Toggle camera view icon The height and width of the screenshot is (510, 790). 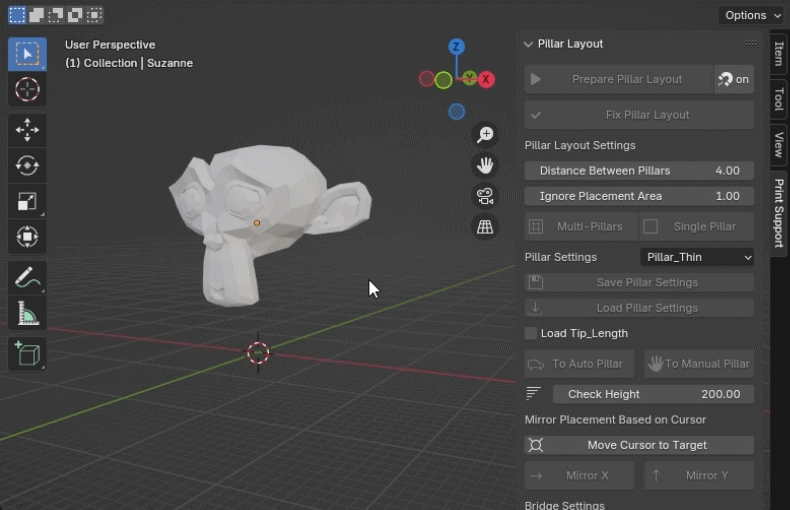tap(485, 196)
